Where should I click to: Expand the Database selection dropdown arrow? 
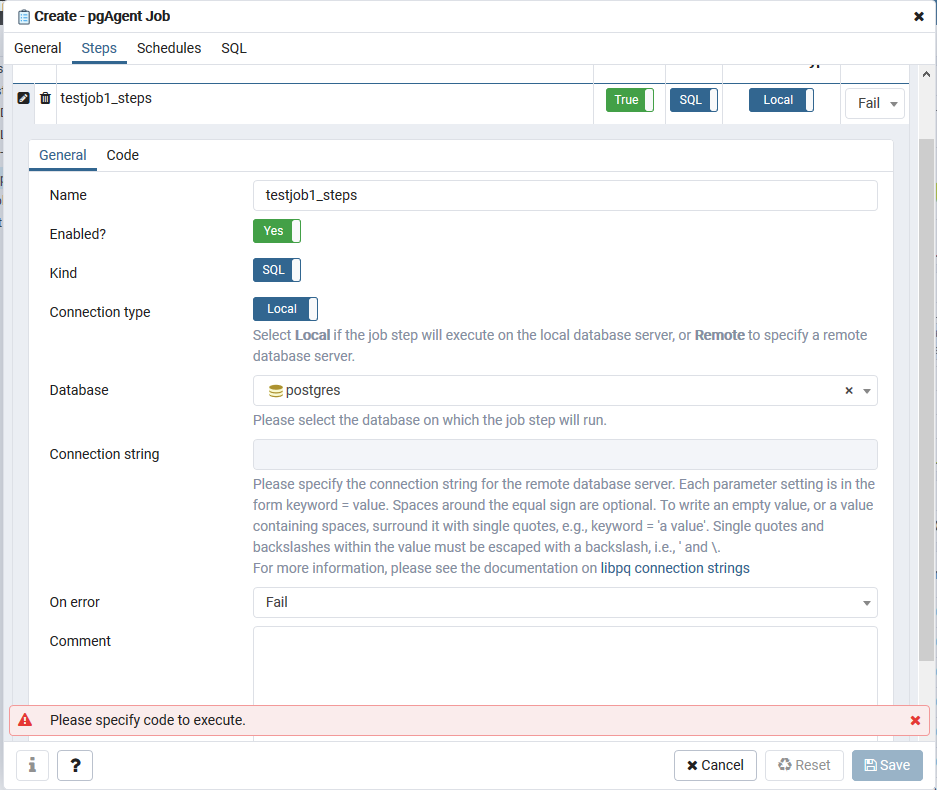click(x=866, y=390)
